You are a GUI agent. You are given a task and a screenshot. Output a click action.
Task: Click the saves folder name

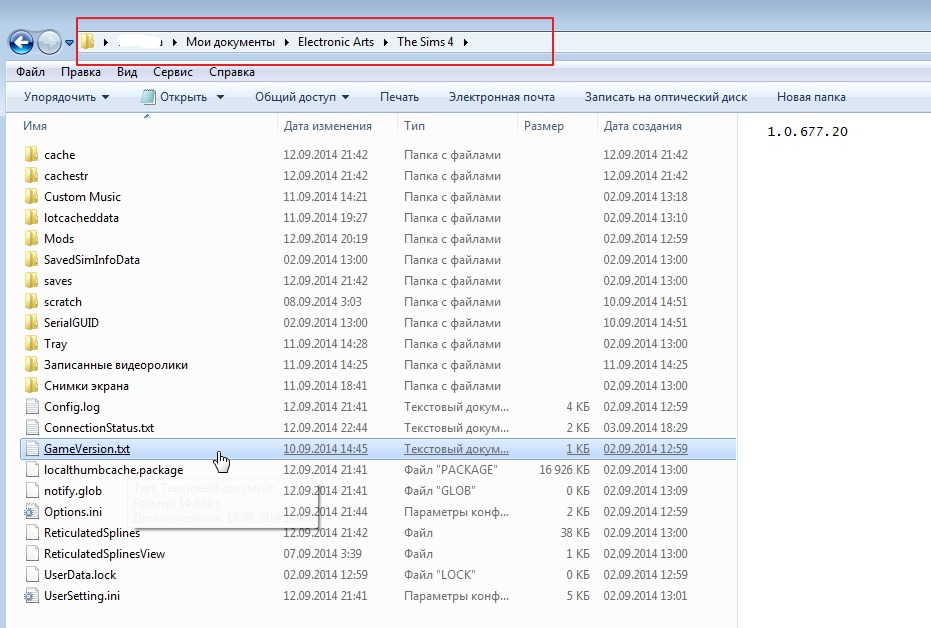click(x=58, y=281)
